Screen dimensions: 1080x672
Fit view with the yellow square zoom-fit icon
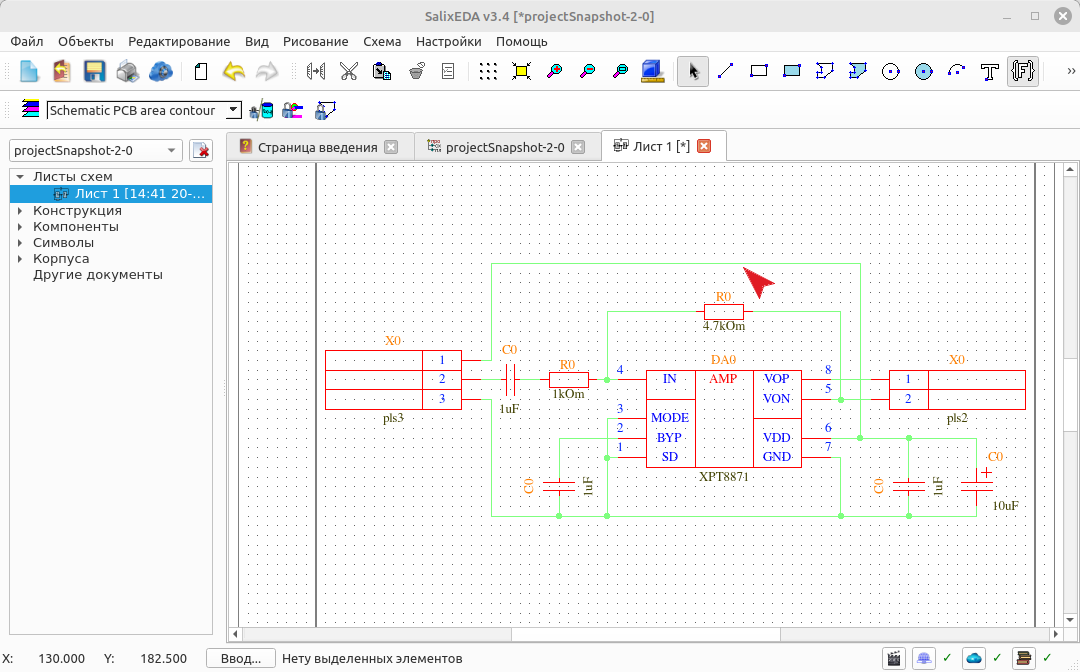521,71
